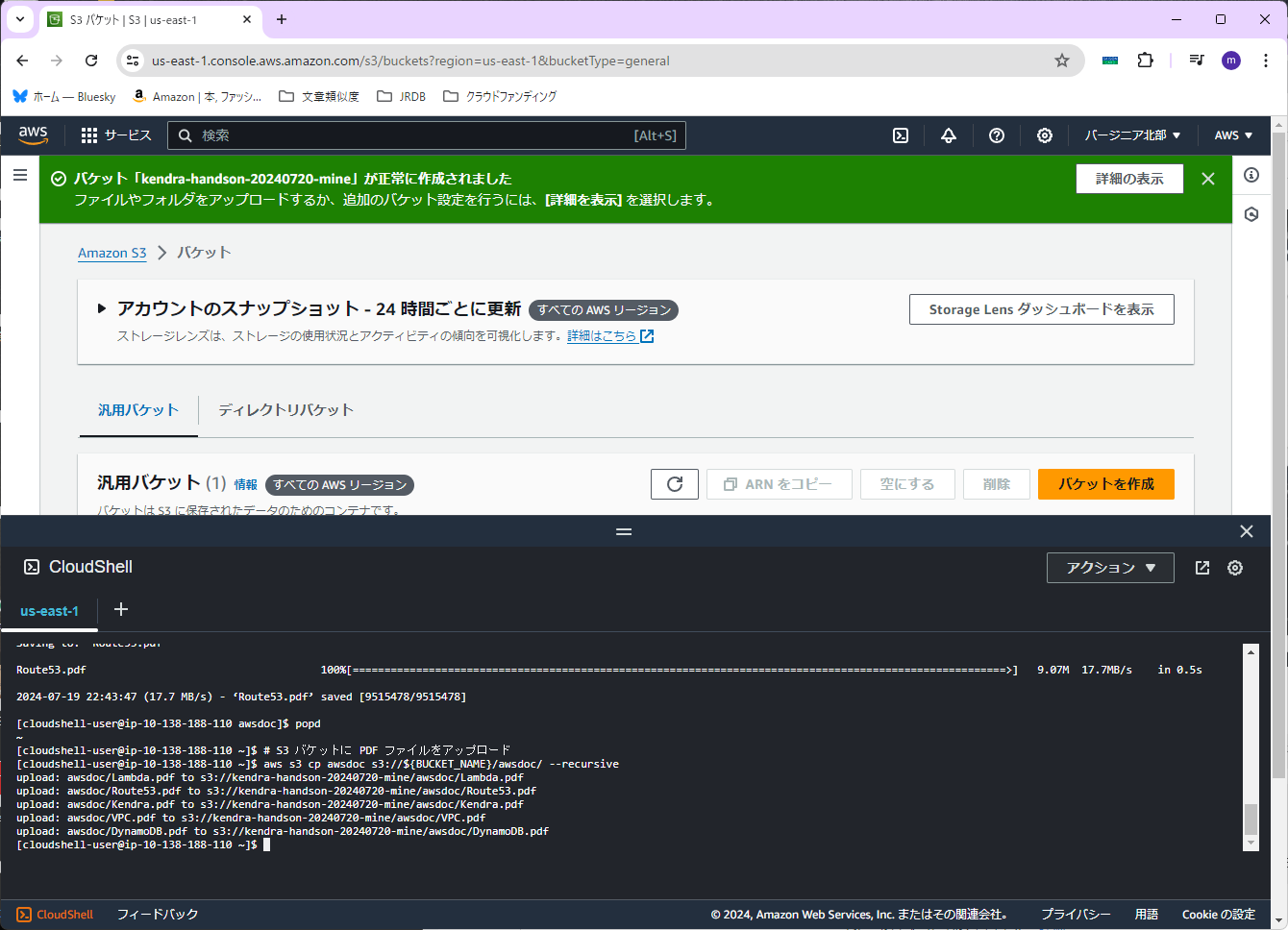
Task: Open the AWS home logo
Action: click(33, 135)
